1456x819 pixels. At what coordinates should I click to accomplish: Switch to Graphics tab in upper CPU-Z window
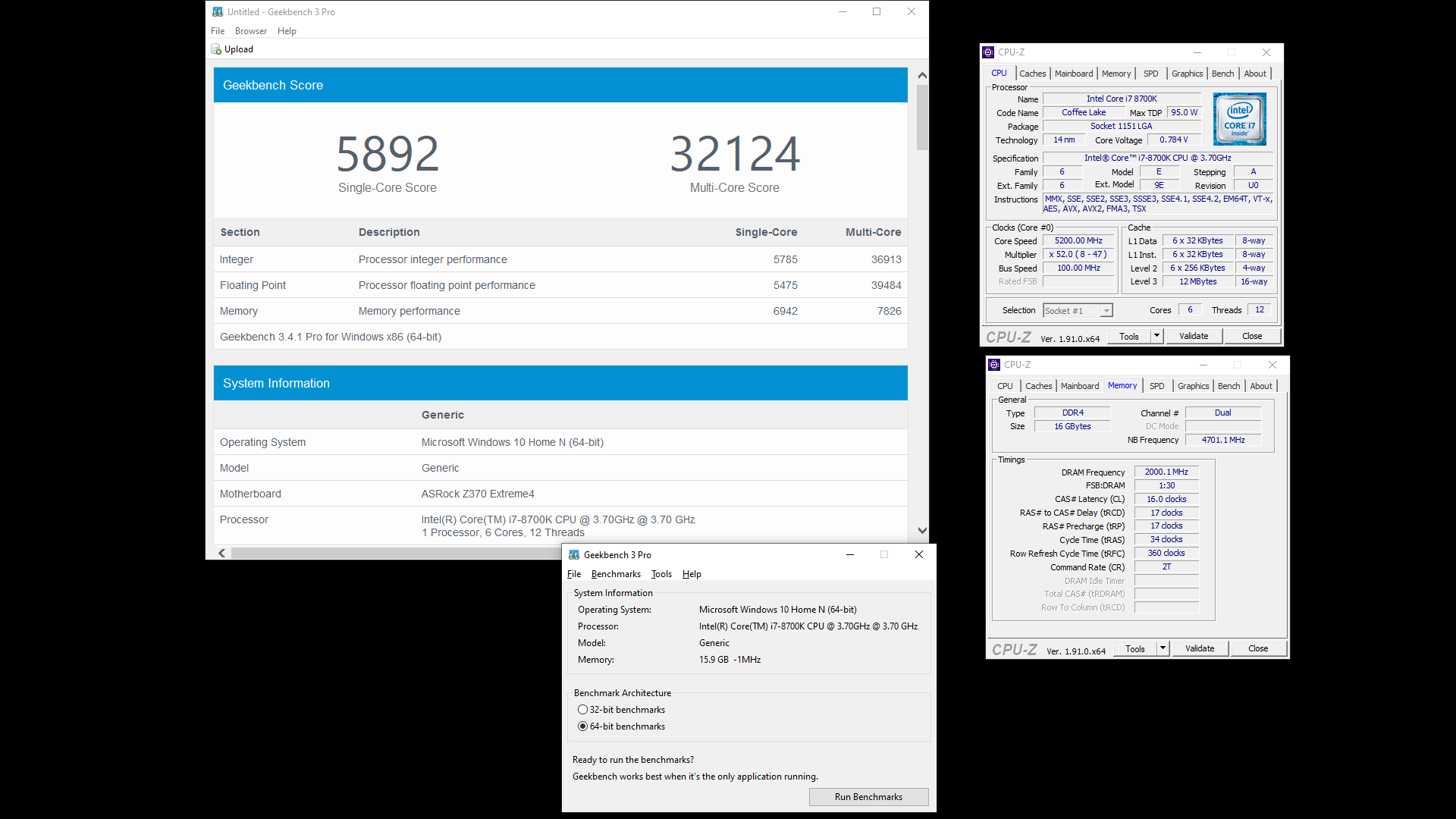(x=1187, y=74)
